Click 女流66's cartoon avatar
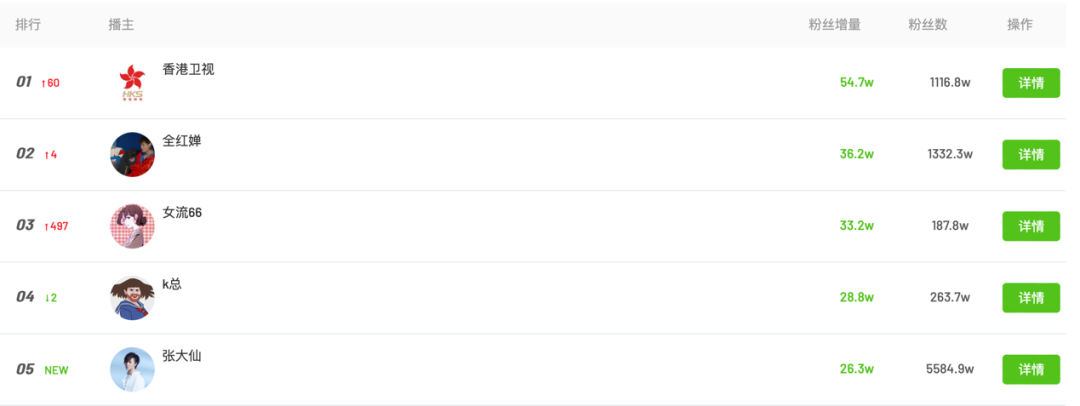This screenshot has height=406, width=1080. point(132,226)
